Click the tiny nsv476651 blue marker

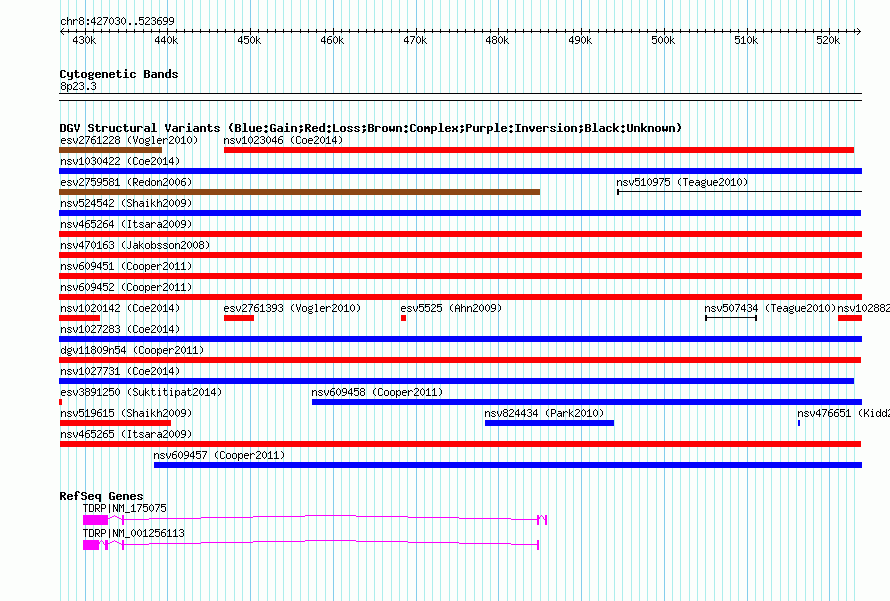tap(799, 423)
